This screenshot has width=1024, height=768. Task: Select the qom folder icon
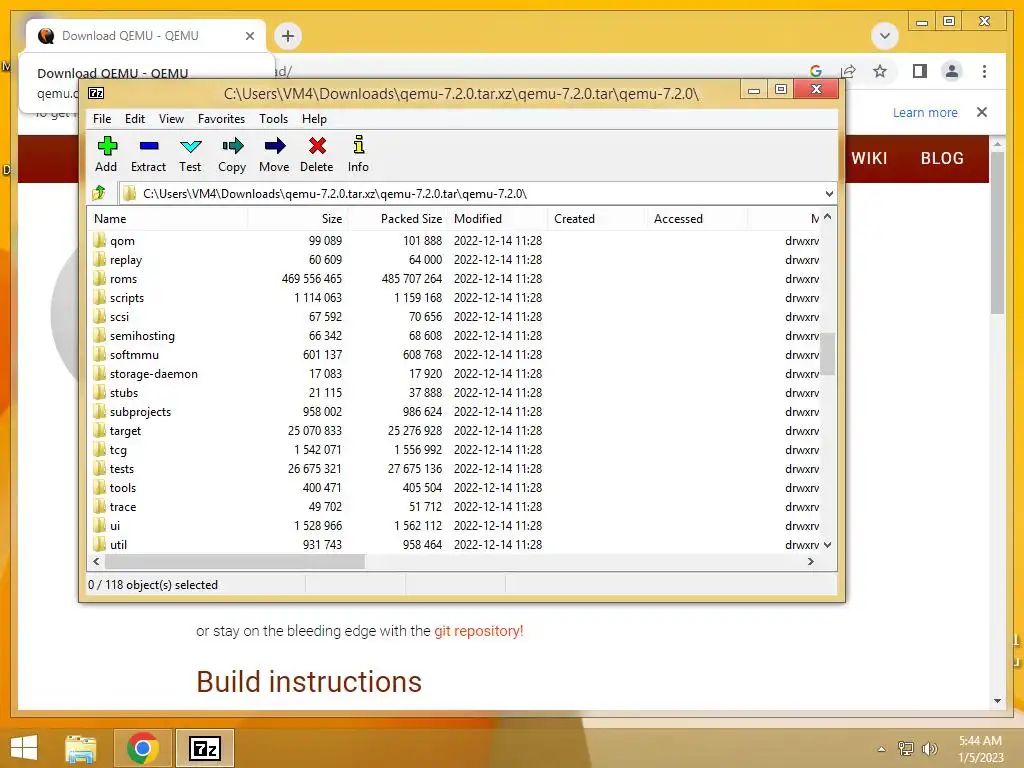click(x=99, y=240)
